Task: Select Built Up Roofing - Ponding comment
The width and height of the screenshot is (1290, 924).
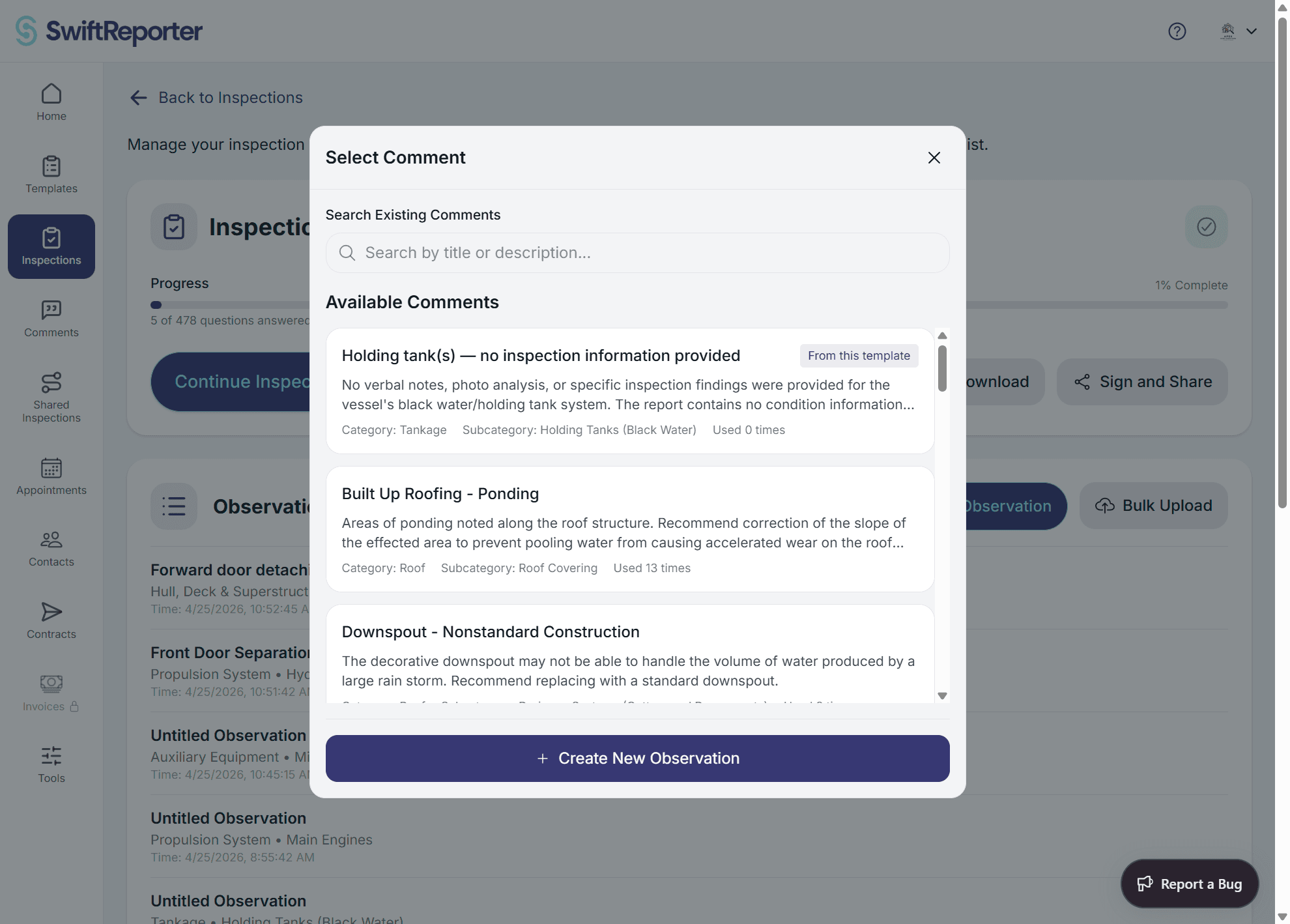Action: 630,529
